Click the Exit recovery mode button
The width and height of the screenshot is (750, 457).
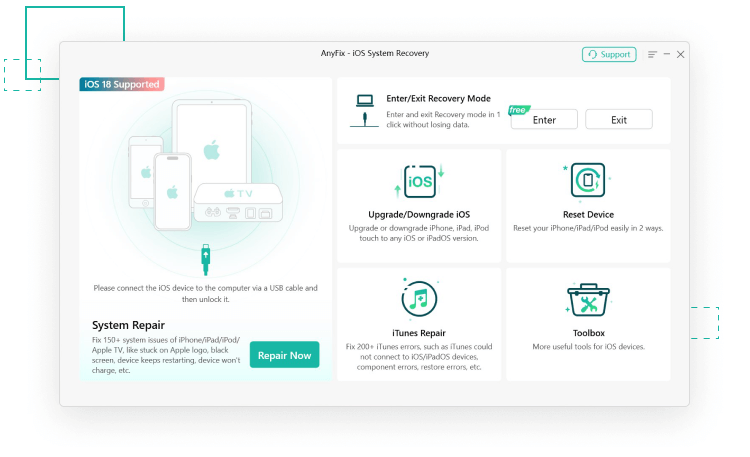tap(618, 120)
